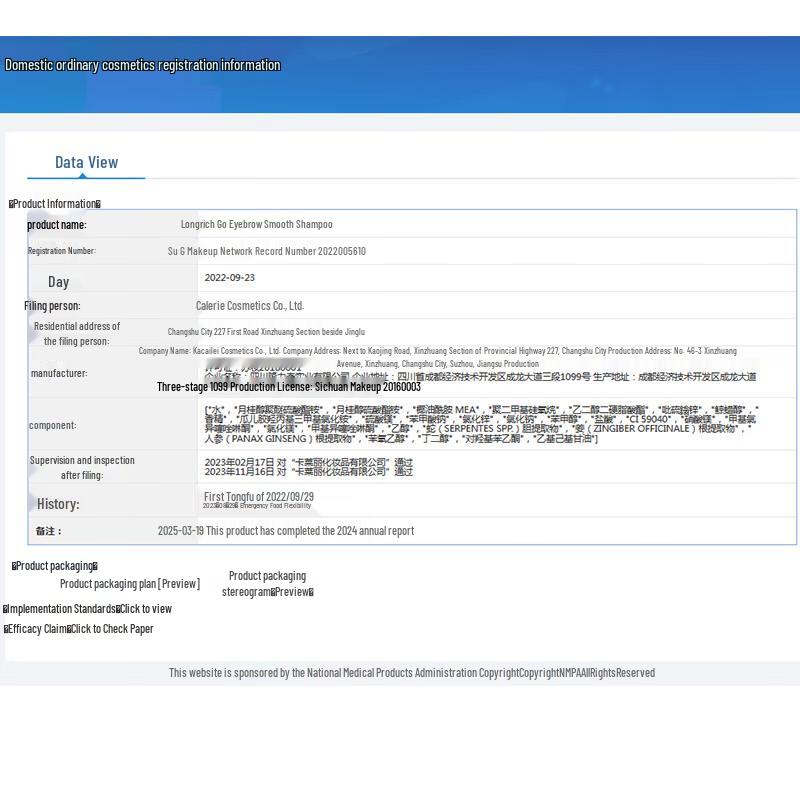The image size is (800, 800).
Task: Select the Calerie Cosmetics Co., Ltd. filing person
Action: point(249,306)
